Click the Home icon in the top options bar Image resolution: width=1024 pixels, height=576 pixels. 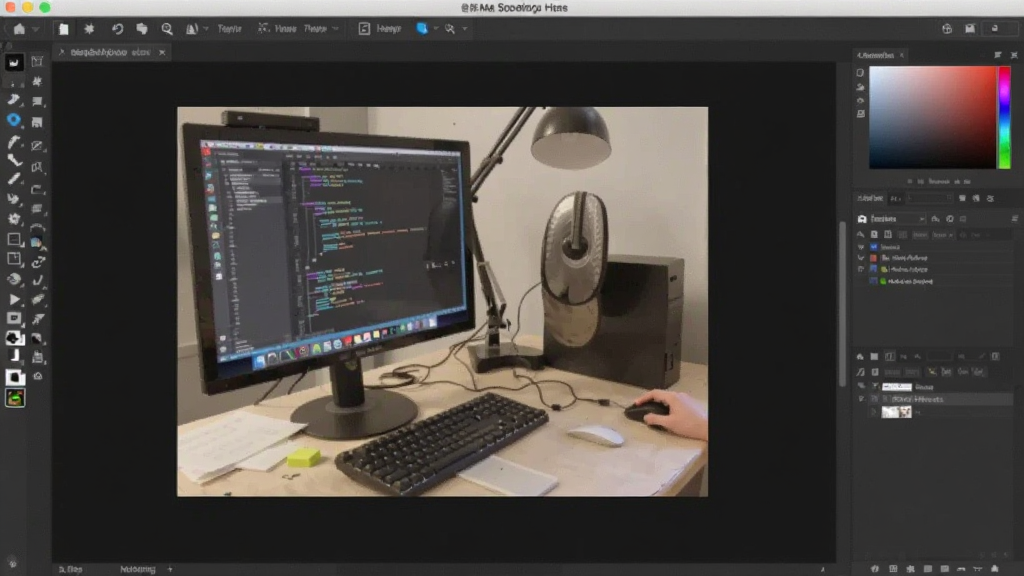click(x=19, y=29)
